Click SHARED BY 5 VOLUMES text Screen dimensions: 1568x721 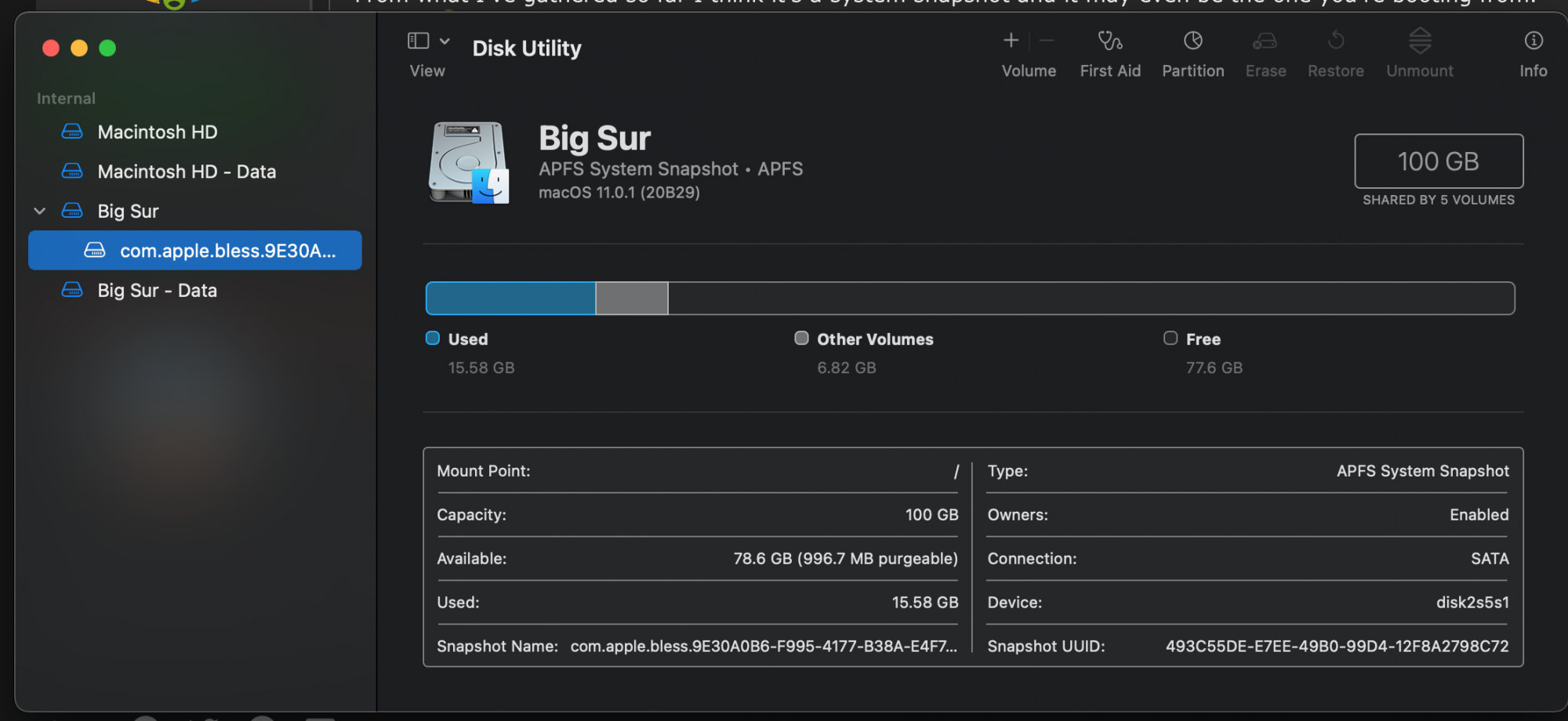[1439, 200]
